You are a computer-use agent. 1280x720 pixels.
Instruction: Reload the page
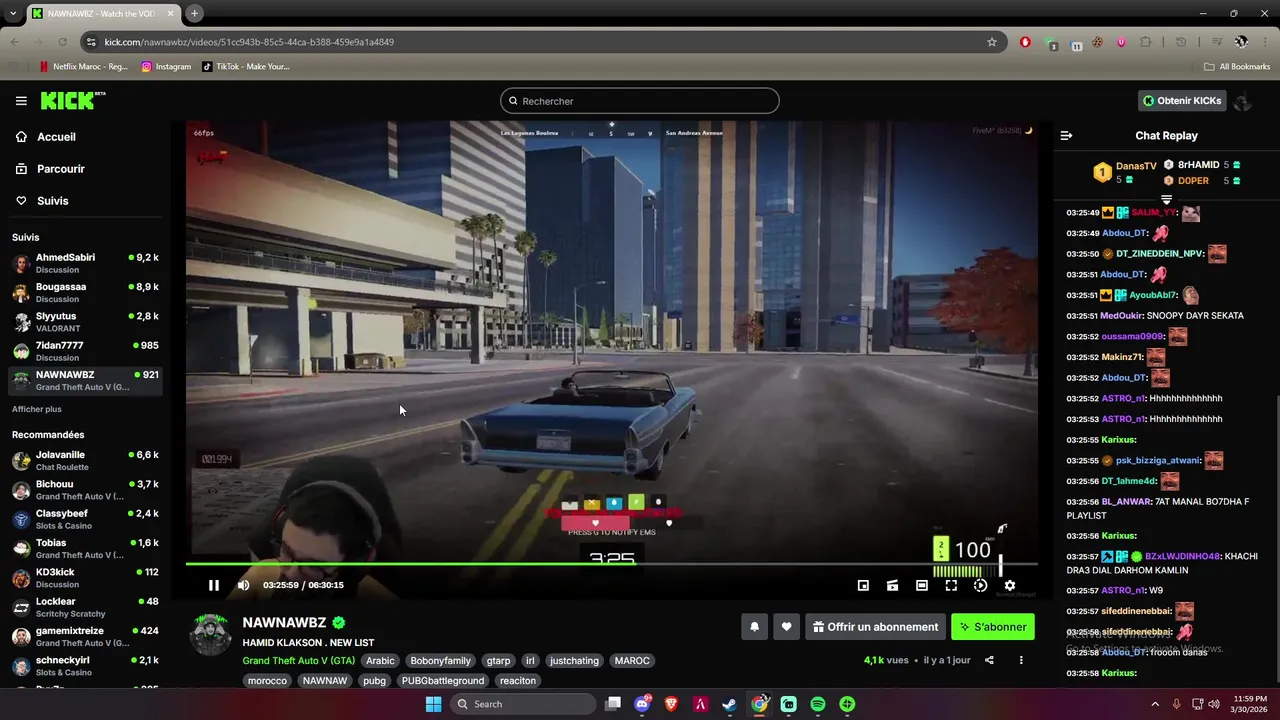tap(62, 42)
